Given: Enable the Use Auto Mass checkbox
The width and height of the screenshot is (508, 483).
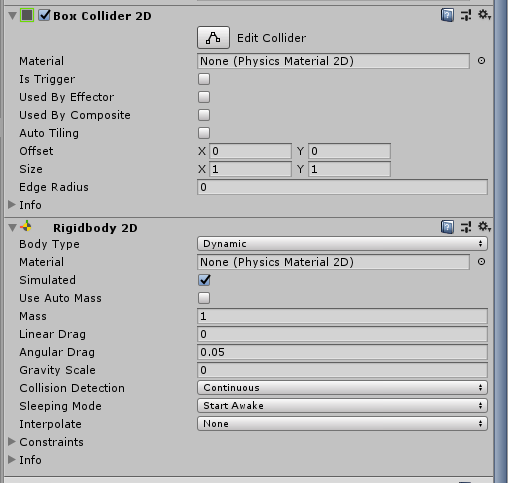Looking at the screenshot, I should (204, 298).
